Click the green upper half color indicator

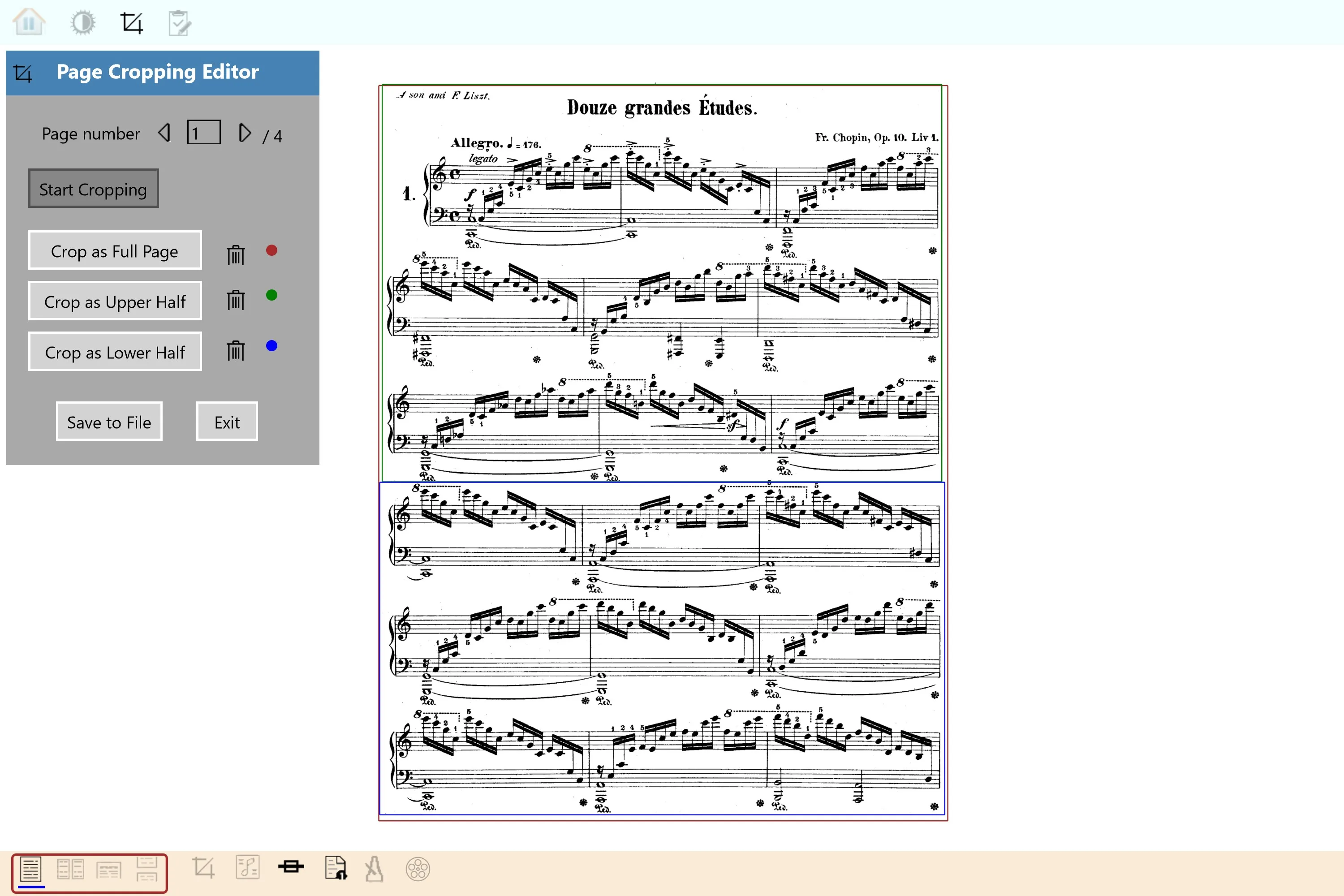tap(272, 295)
